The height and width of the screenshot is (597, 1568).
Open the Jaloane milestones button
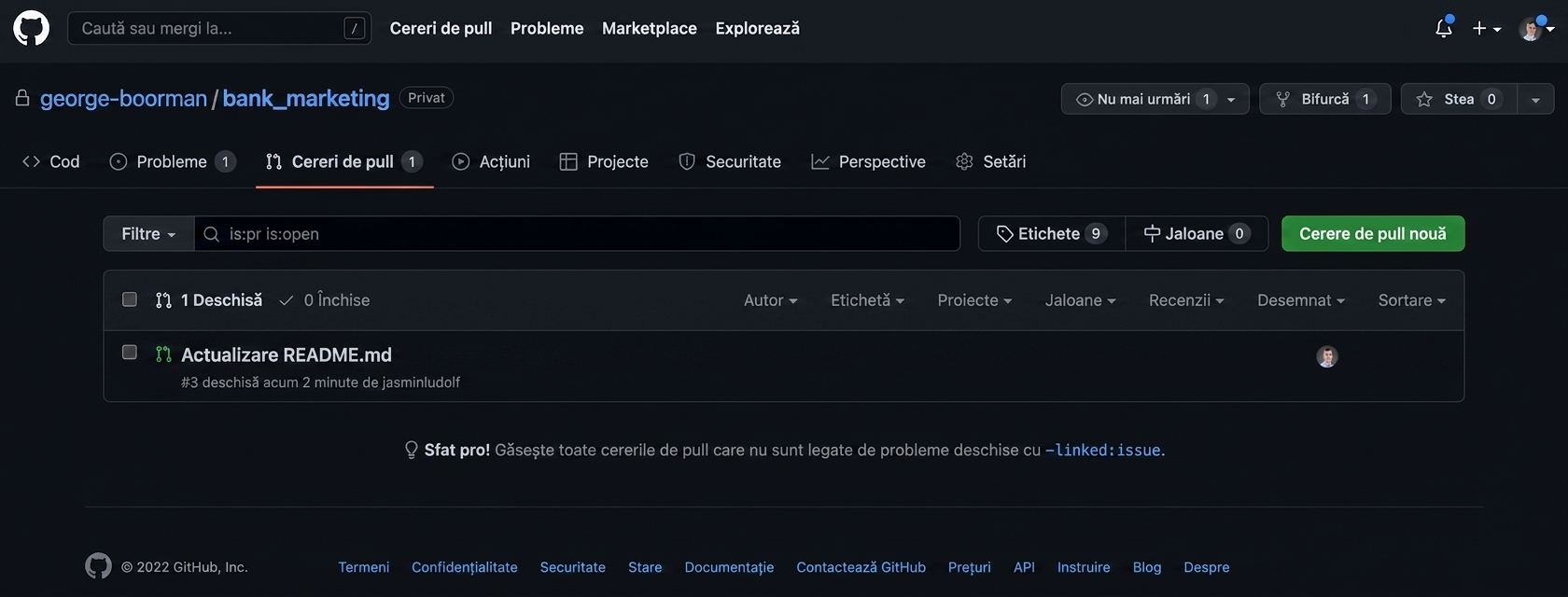(x=1197, y=234)
